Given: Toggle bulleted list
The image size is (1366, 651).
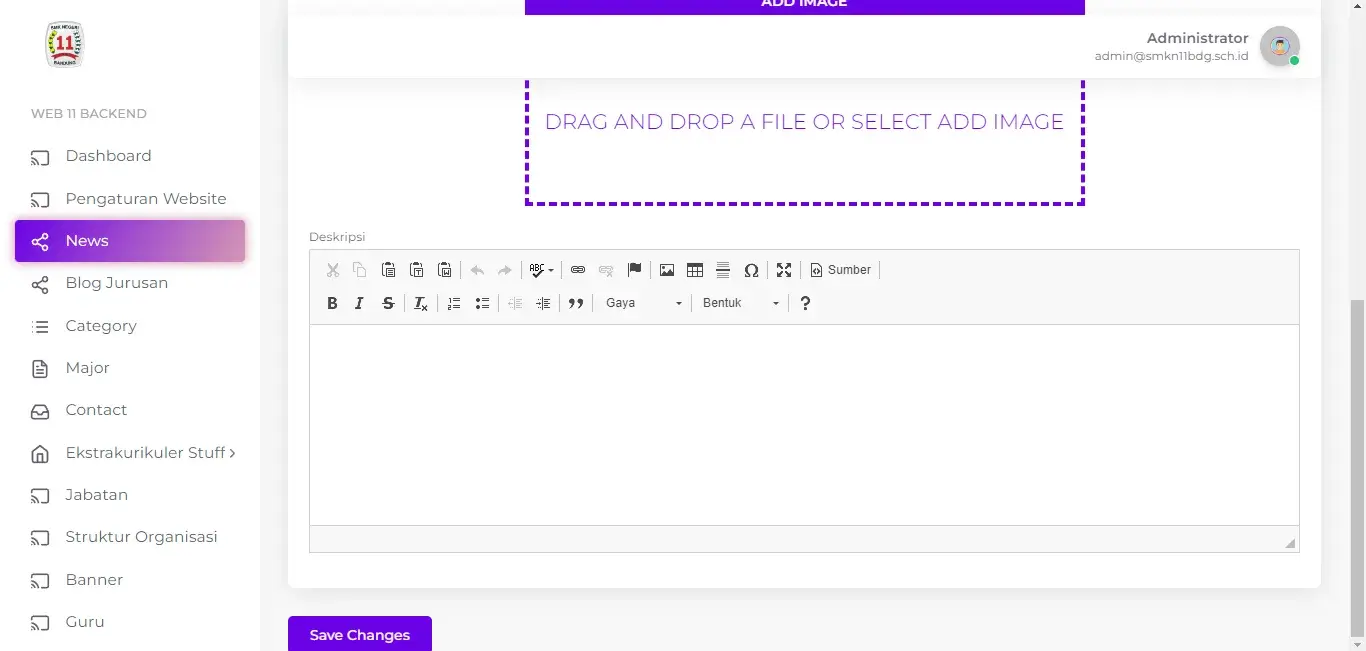Looking at the screenshot, I should (x=482, y=303).
